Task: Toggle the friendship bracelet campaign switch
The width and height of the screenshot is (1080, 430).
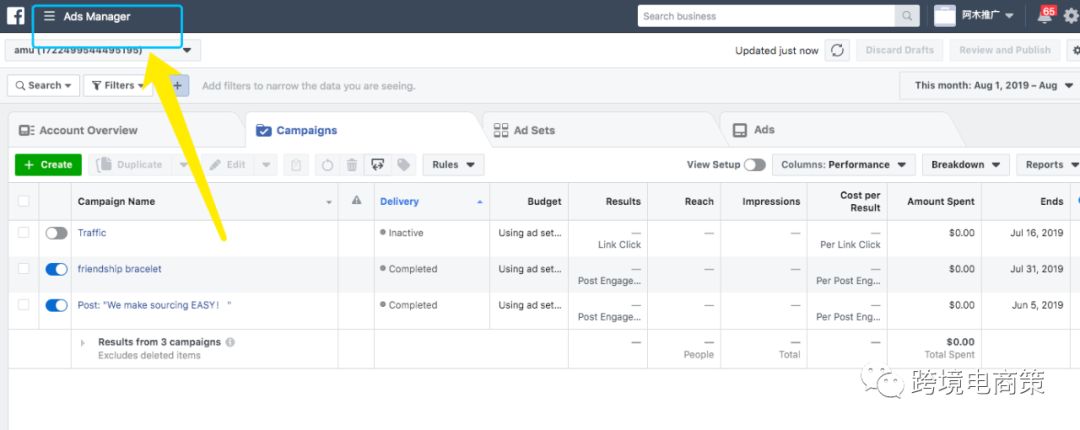Action: tap(56, 269)
